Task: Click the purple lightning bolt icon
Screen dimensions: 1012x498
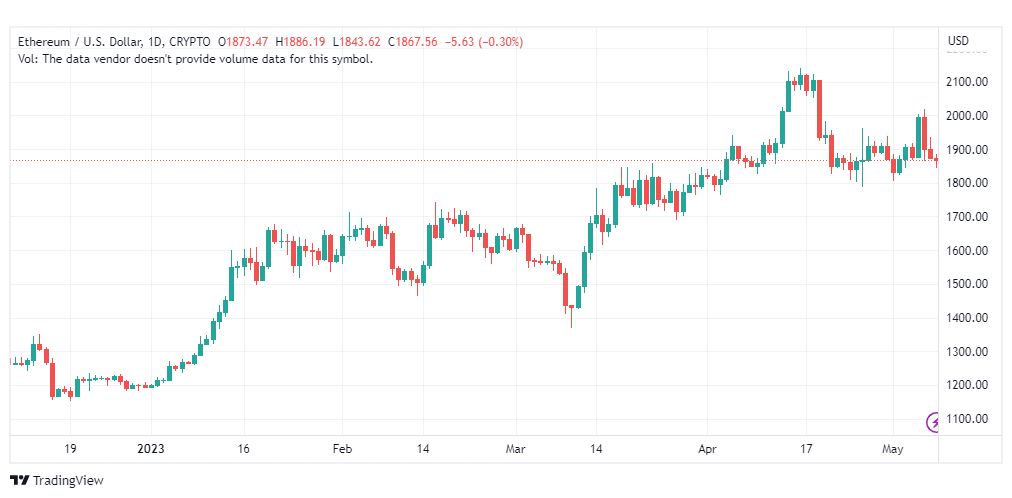Action: pyautogui.click(x=933, y=423)
